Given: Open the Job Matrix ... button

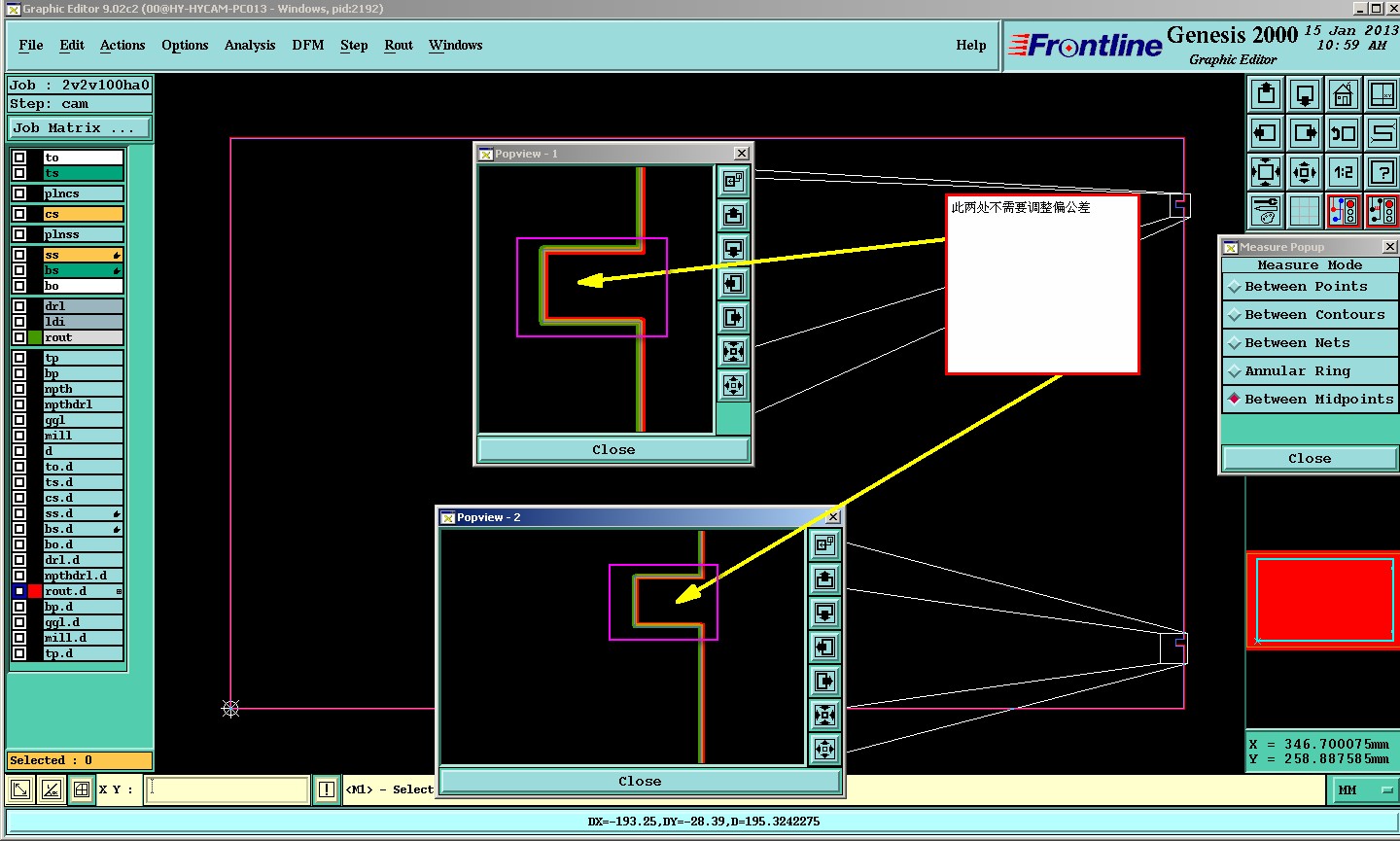Looking at the screenshot, I should pyautogui.click(x=80, y=128).
